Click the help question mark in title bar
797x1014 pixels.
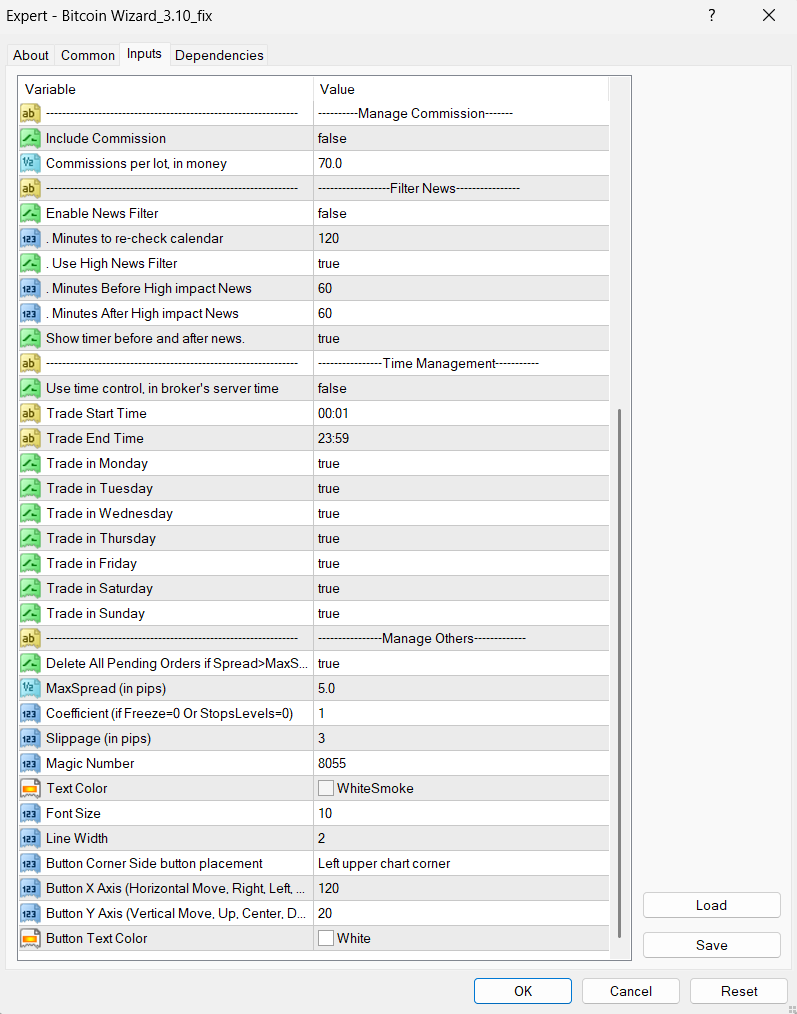tap(712, 16)
